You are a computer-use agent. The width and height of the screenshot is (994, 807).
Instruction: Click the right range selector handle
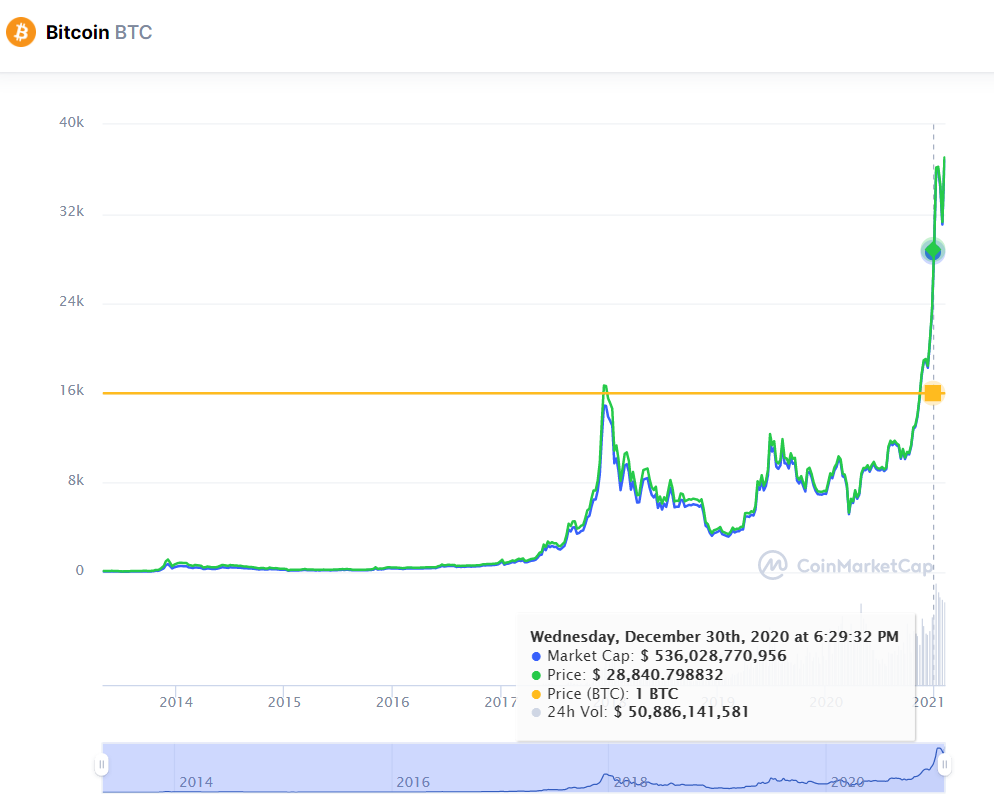click(x=945, y=765)
